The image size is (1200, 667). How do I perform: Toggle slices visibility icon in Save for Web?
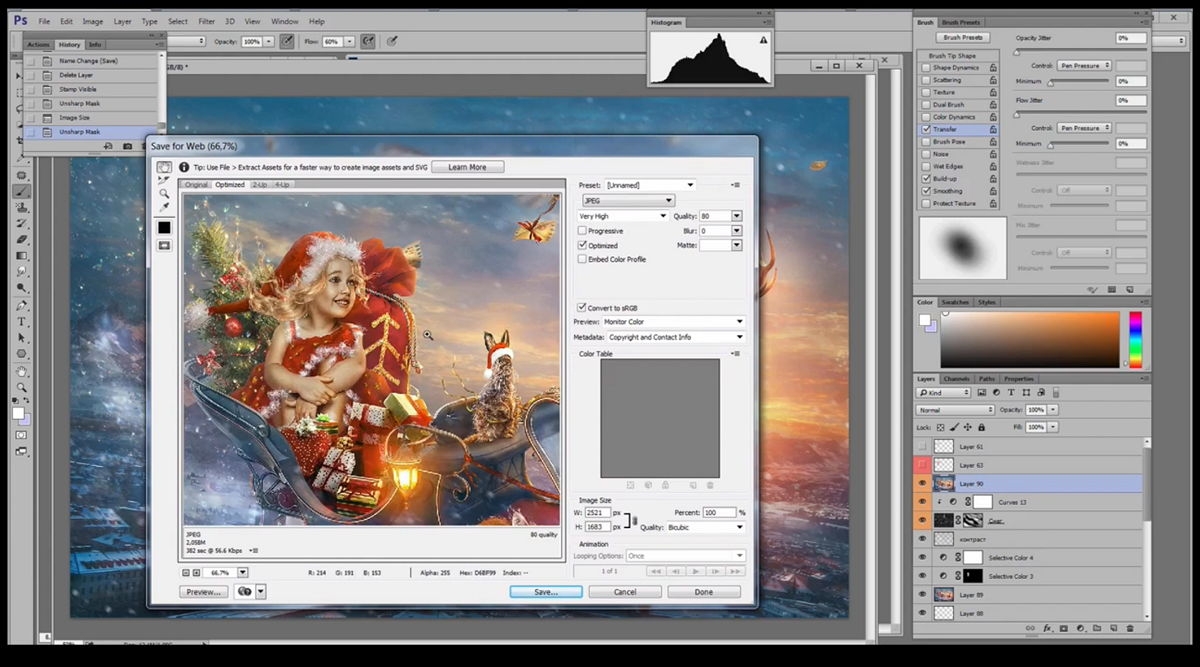coord(164,245)
